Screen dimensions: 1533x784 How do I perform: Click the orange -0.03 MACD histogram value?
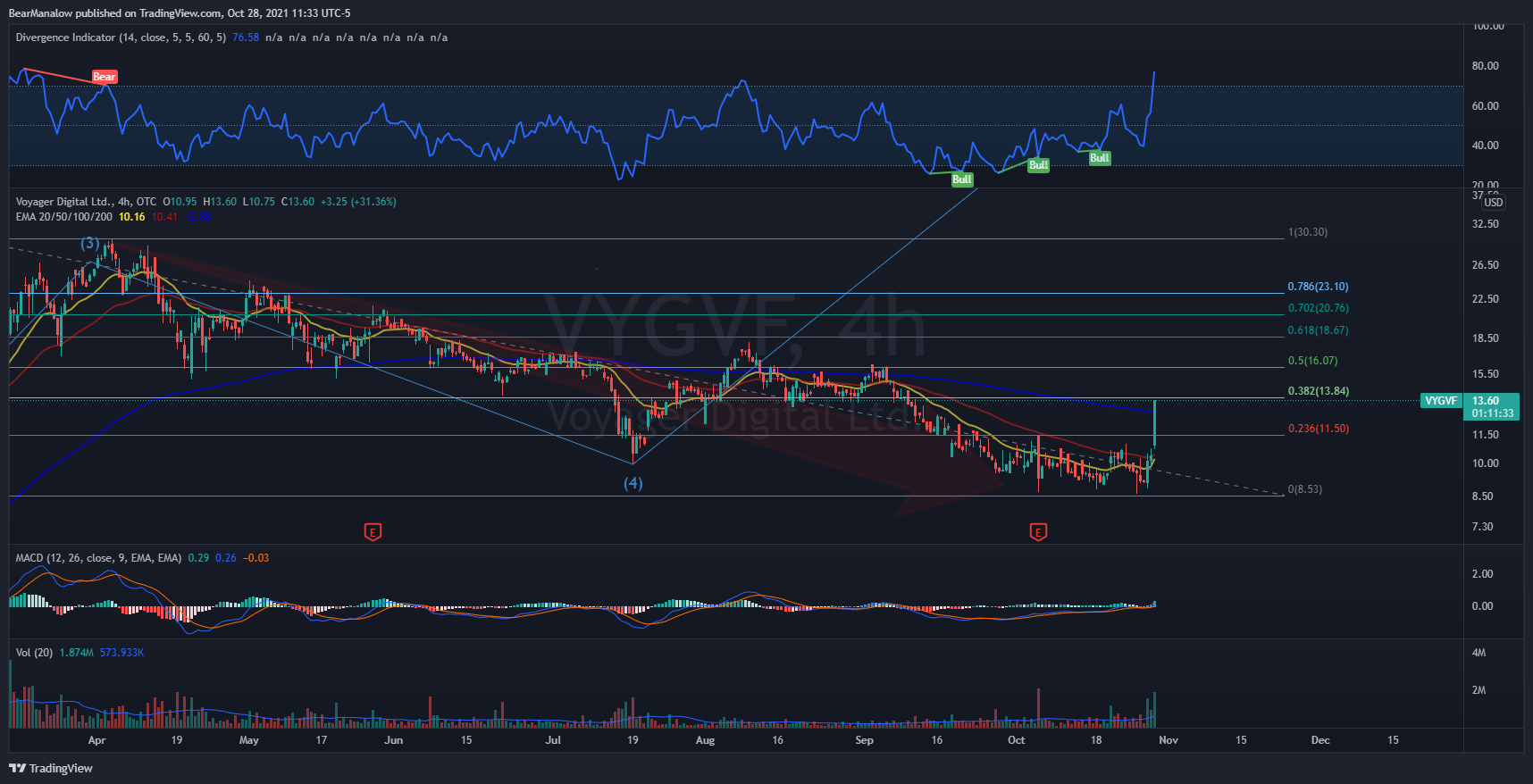pyautogui.click(x=256, y=558)
